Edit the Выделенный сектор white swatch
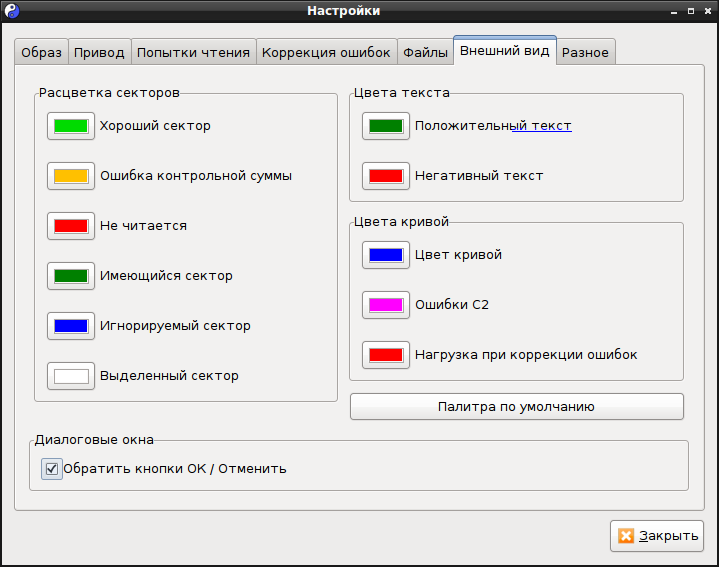Viewport: 719px width, 567px height. (71, 376)
